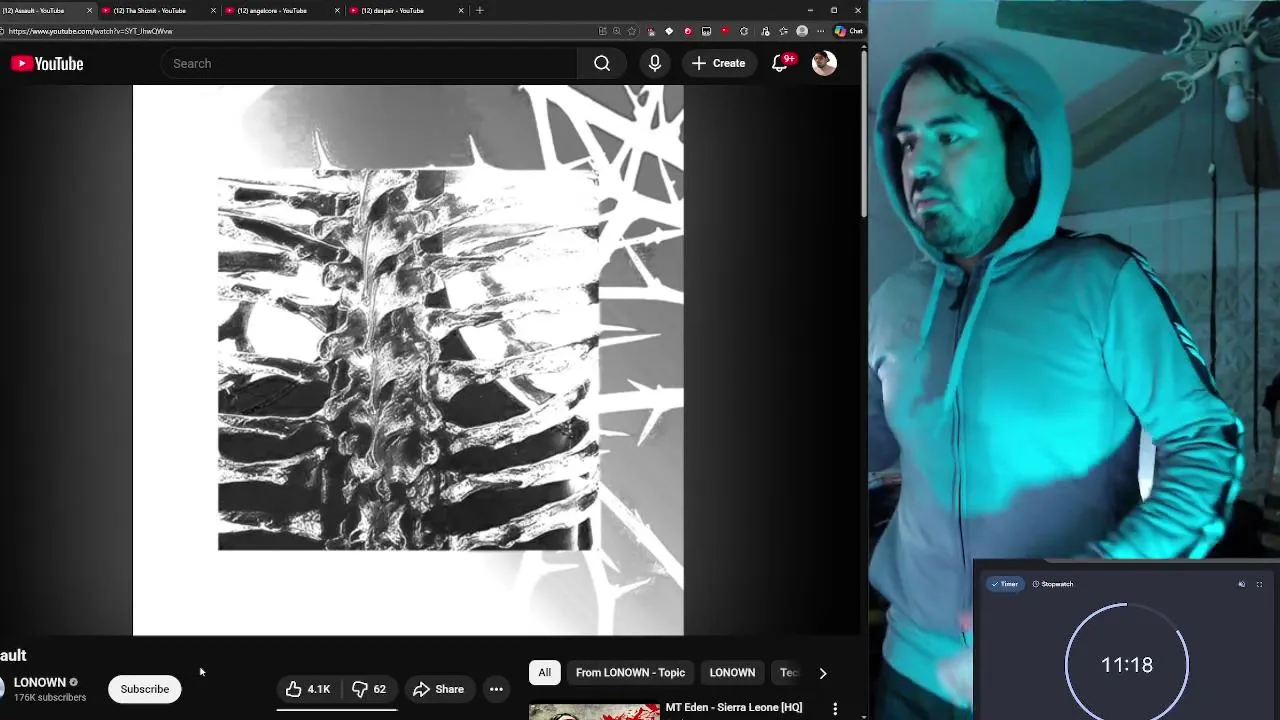Screen dimensions: 1280x720
Task: Subscribe to the LONOWN channel
Action: (x=145, y=689)
